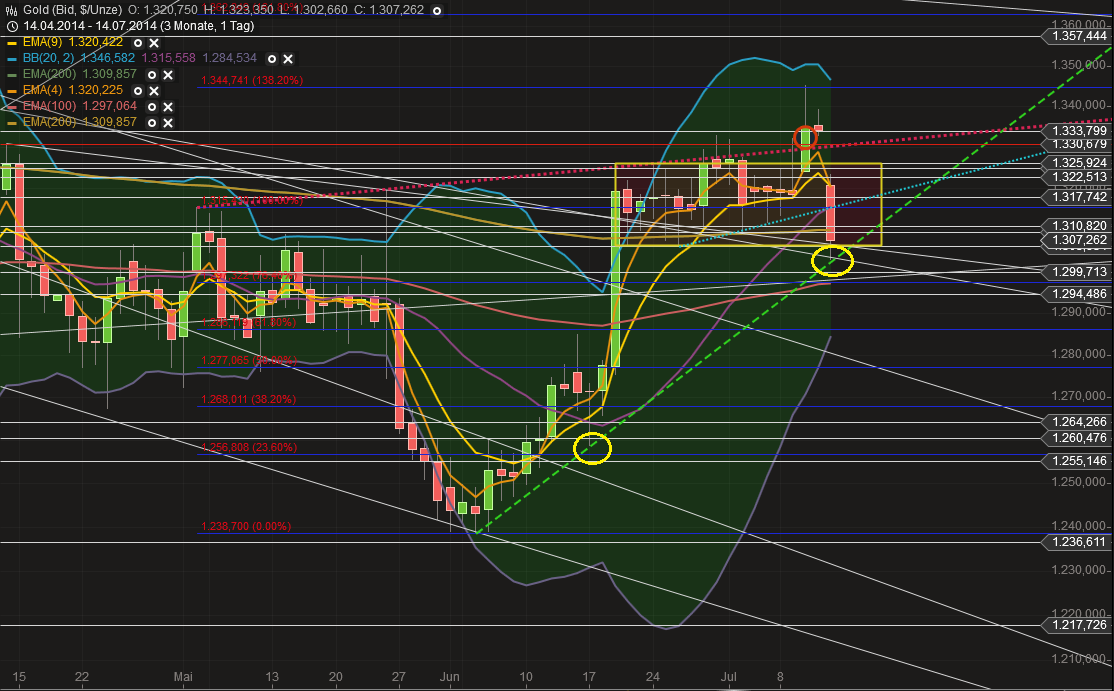
Task: Open settings for the EMA(4) indicator
Action: pyautogui.click(x=138, y=90)
